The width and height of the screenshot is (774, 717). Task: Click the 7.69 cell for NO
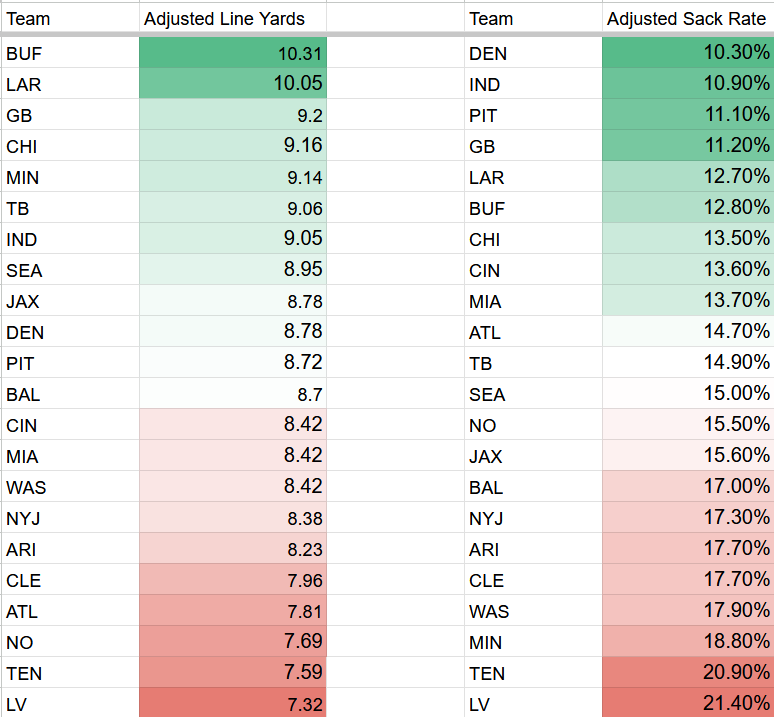[x=233, y=642]
